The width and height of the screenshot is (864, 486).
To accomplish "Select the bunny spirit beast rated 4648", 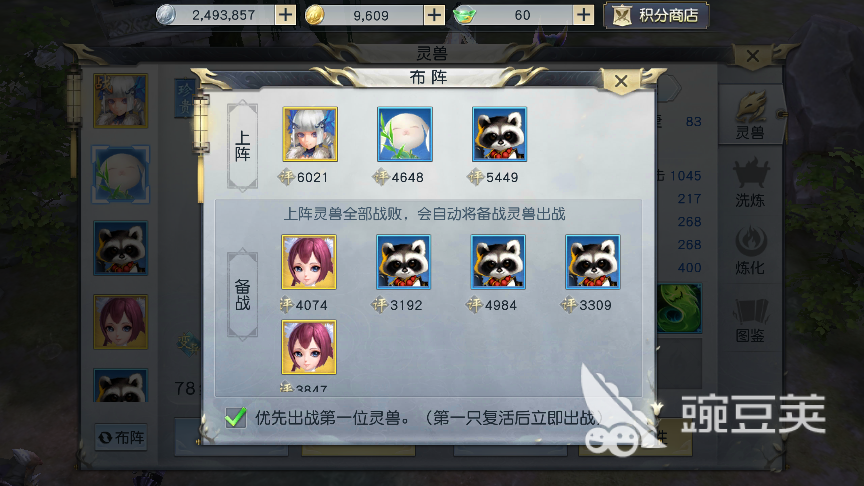I will [x=404, y=134].
